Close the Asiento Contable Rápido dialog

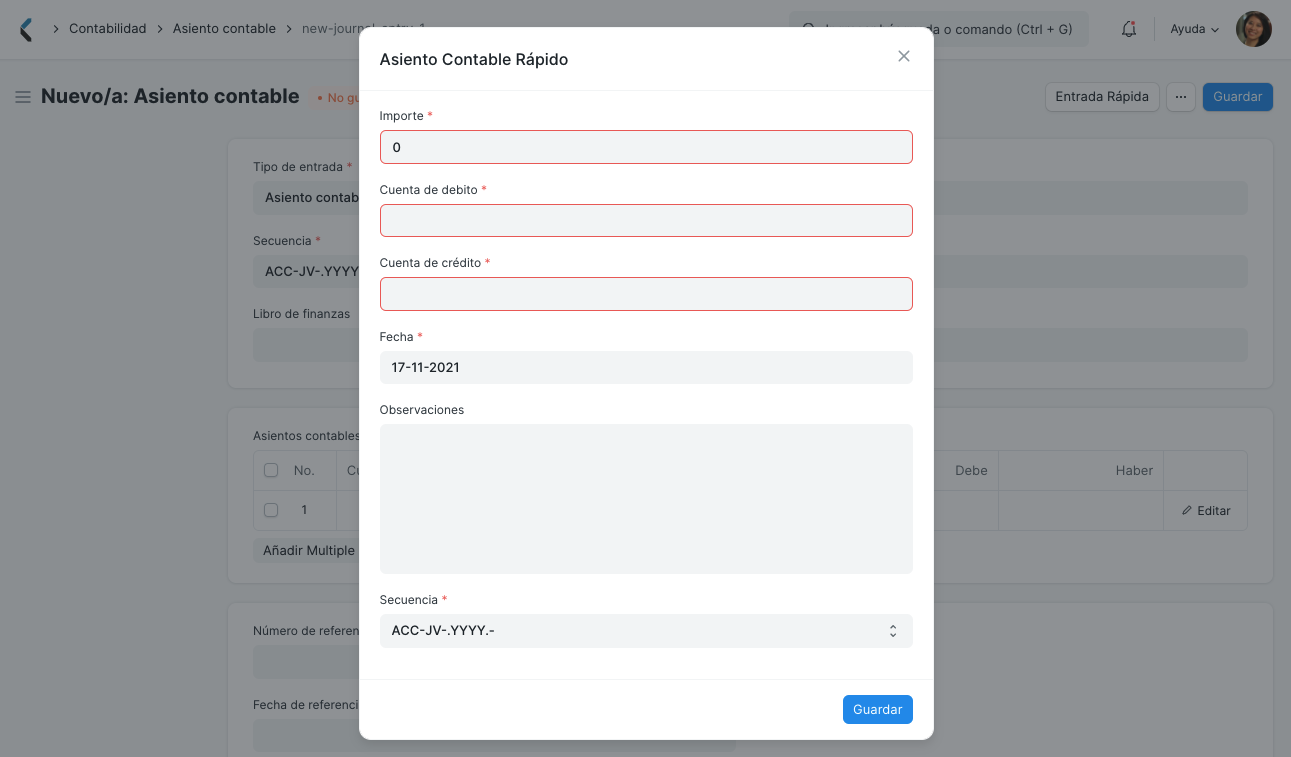tap(904, 56)
